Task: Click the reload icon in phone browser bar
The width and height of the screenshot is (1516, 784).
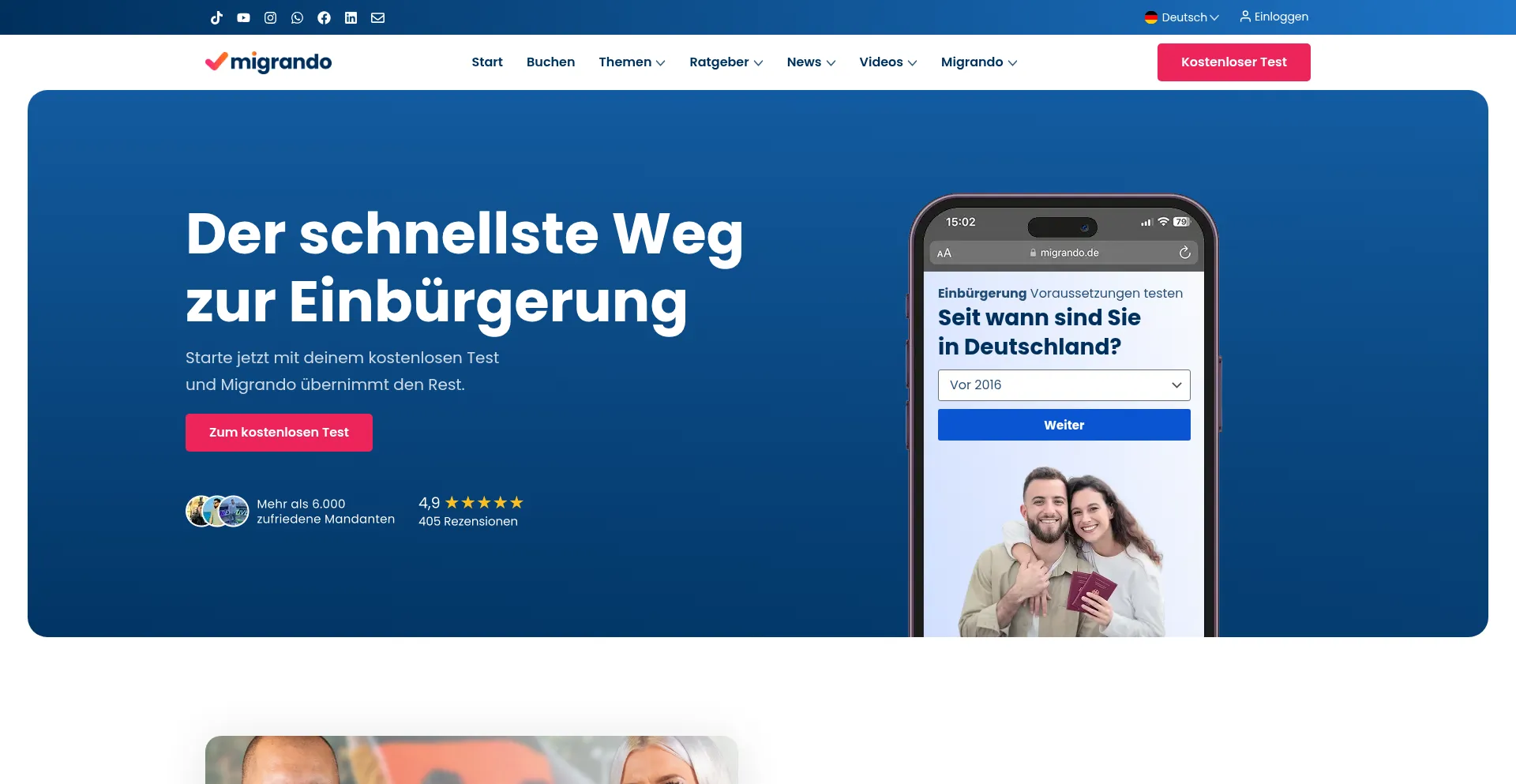Action: (1184, 253)
